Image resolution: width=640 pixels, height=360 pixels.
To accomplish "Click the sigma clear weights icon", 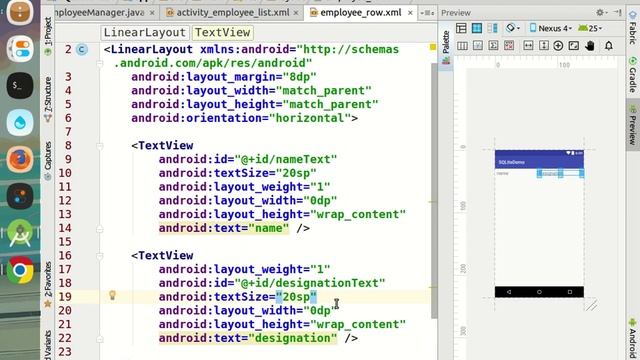I will 493,45.
